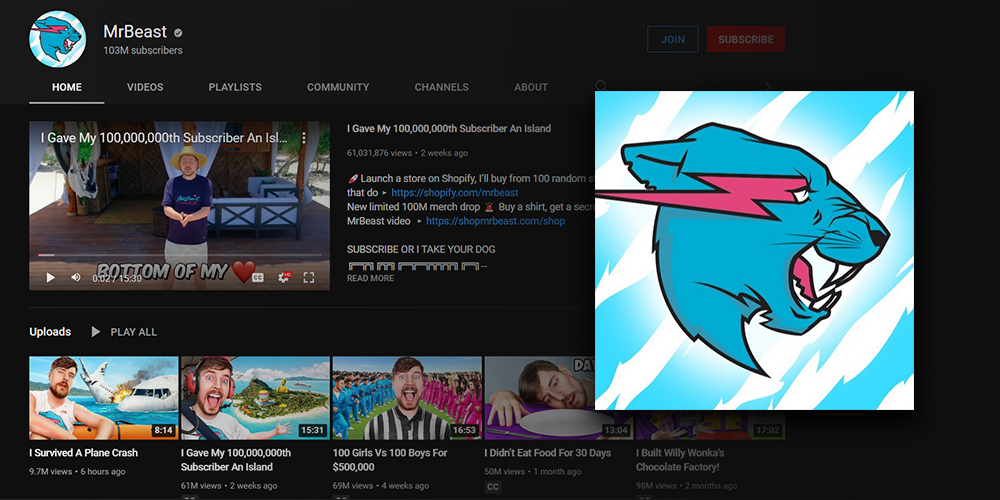1000x500 pixels.
Task: Click the Play All label
Action: (133, 332)
